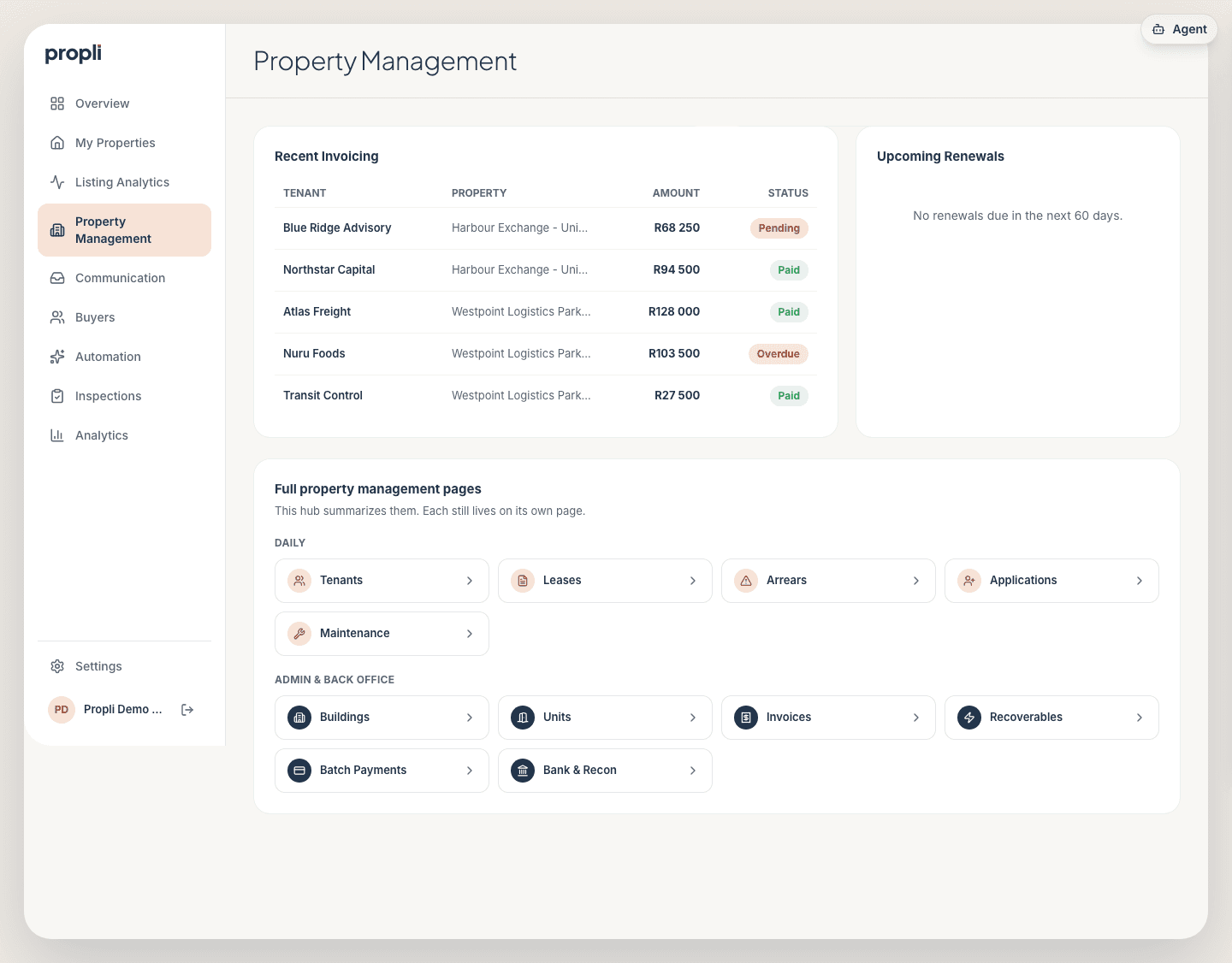Click the Listing Analytics pulse icon
1232x963 pixels.
[57, 182]
